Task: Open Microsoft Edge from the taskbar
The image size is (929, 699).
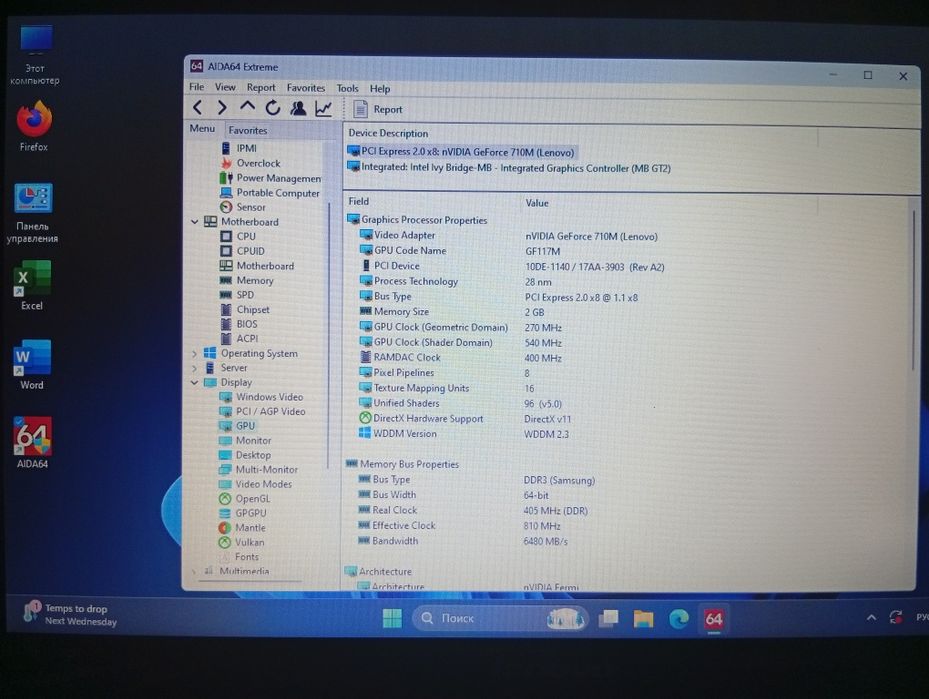Action: (679, 619)
